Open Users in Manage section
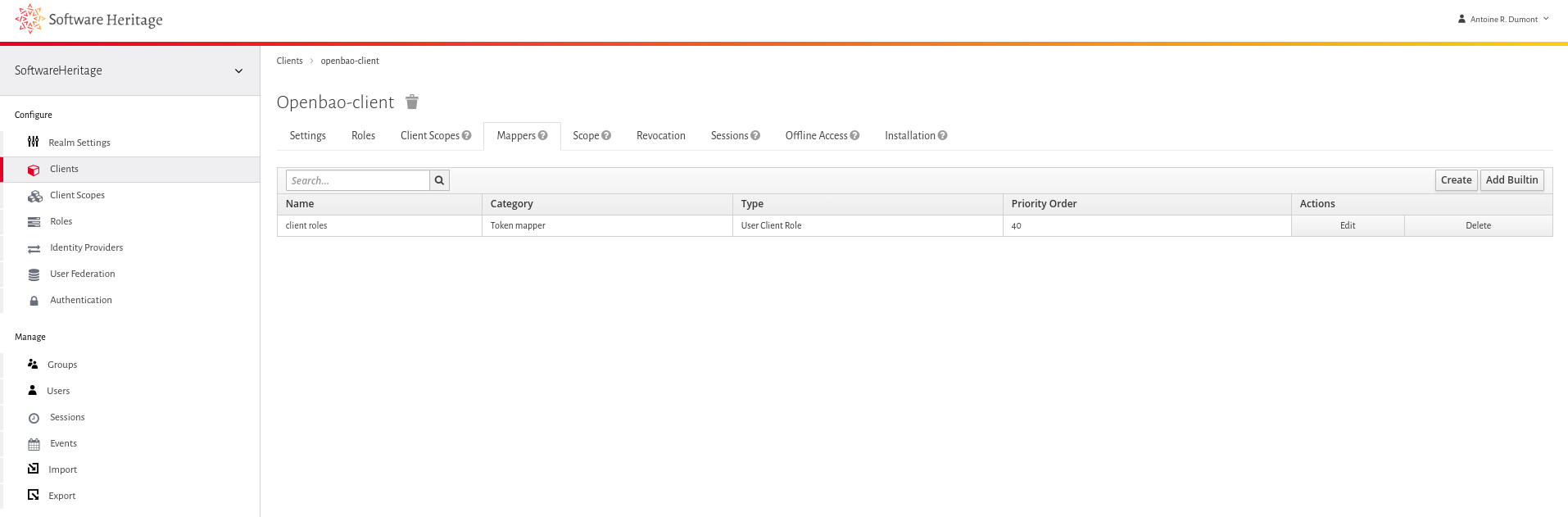The height and width of the screenshot is (517, 1568). (58, 391)
